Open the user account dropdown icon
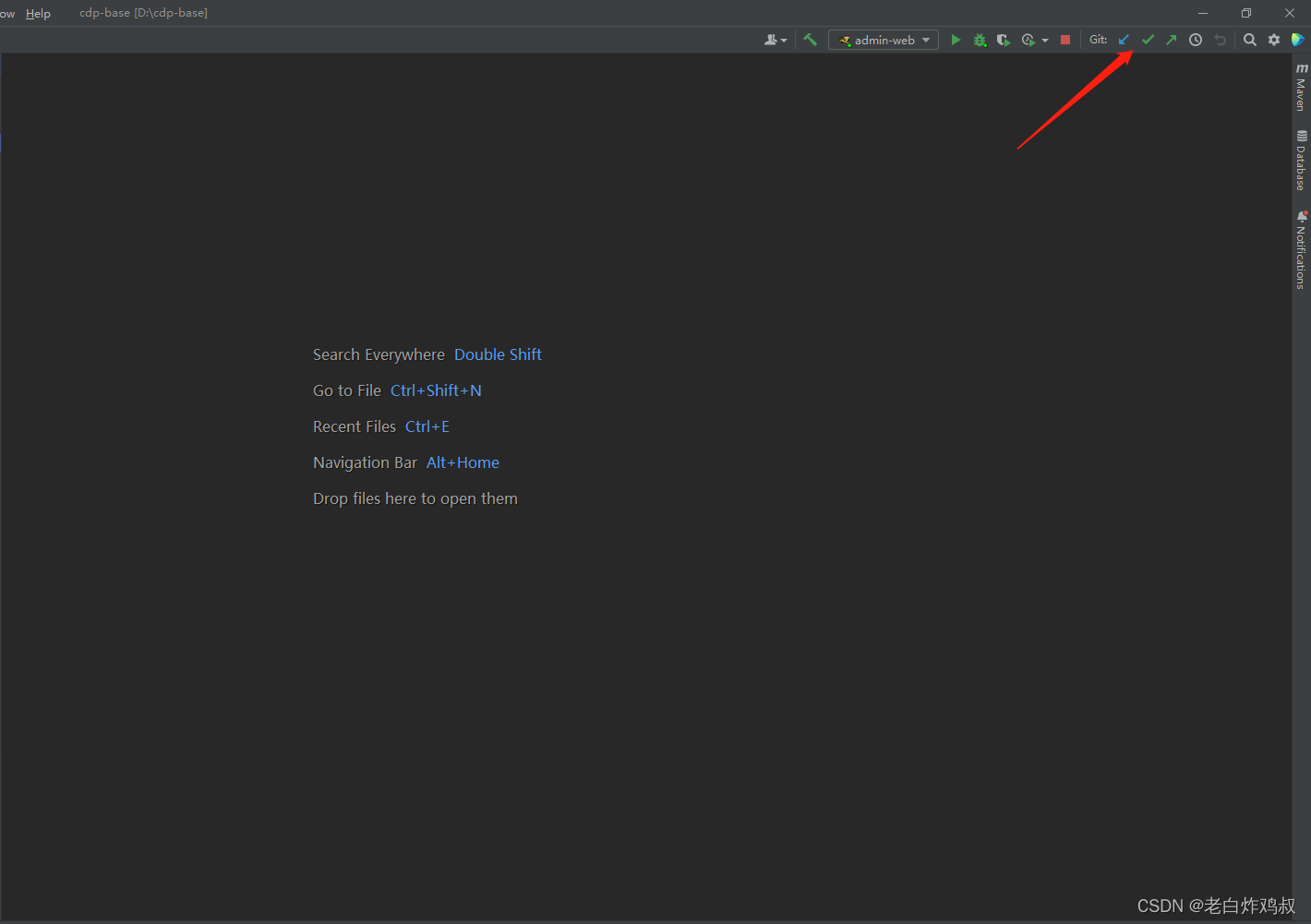This screenshot has width=1311, height=924. (x=776, y=40)
